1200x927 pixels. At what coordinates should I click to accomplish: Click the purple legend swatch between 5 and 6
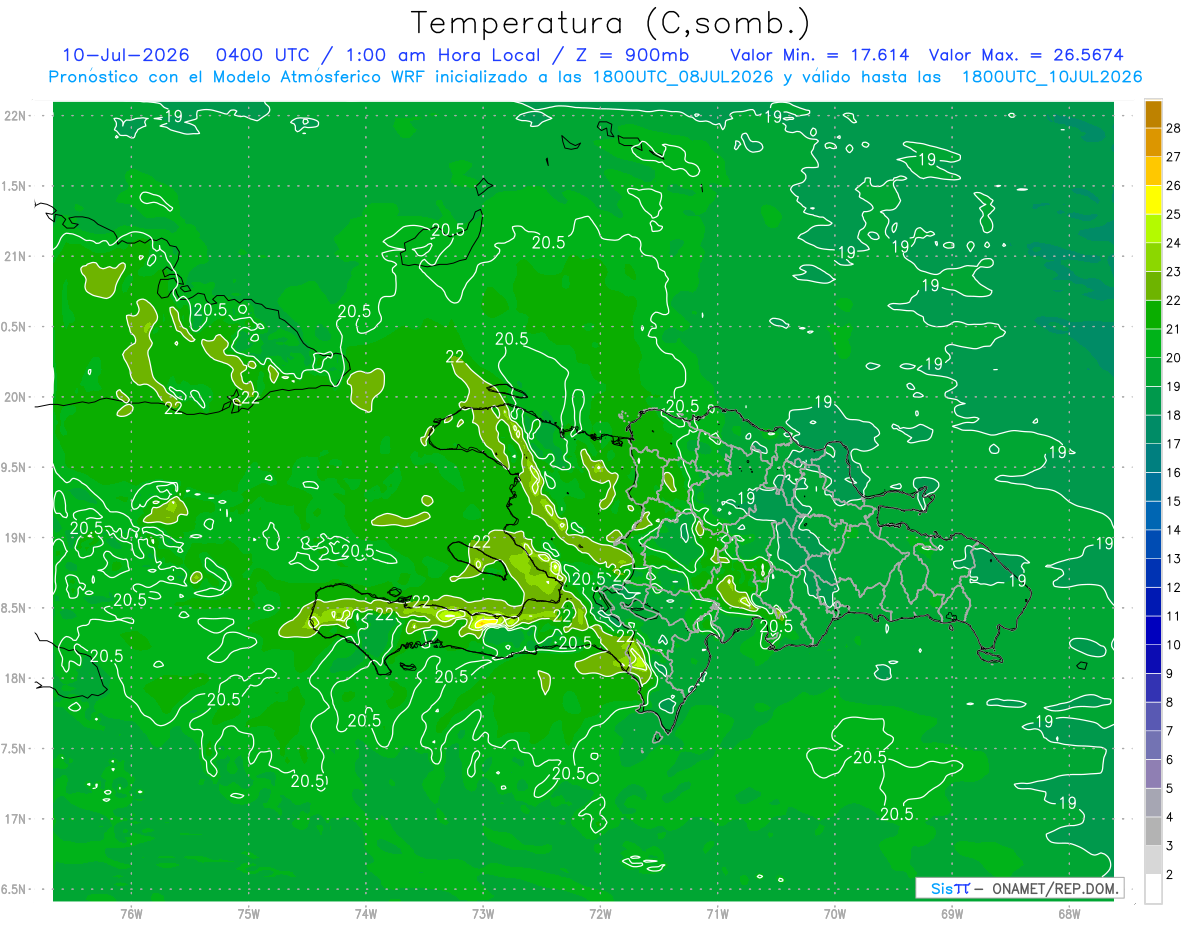click(x=1153, y=774)
